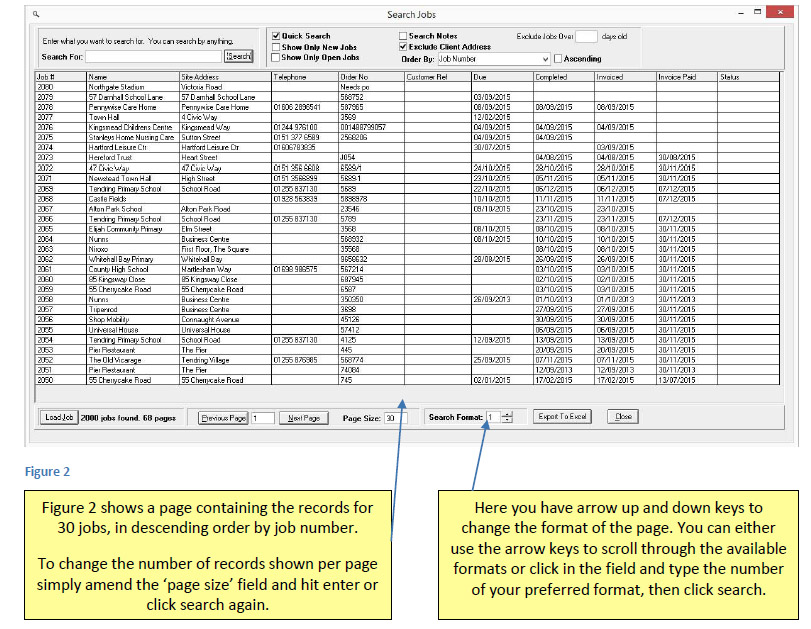Screen dimensions: 811x629
Task: Click 'Needs po' order cell
Action: coord(371,87)
